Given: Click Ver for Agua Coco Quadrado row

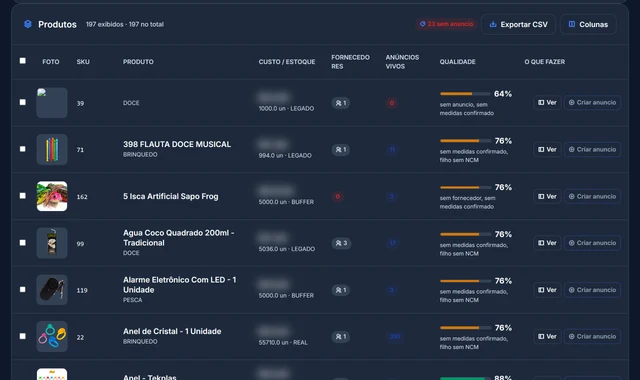Looking at the screenshot, I should 547,243.
